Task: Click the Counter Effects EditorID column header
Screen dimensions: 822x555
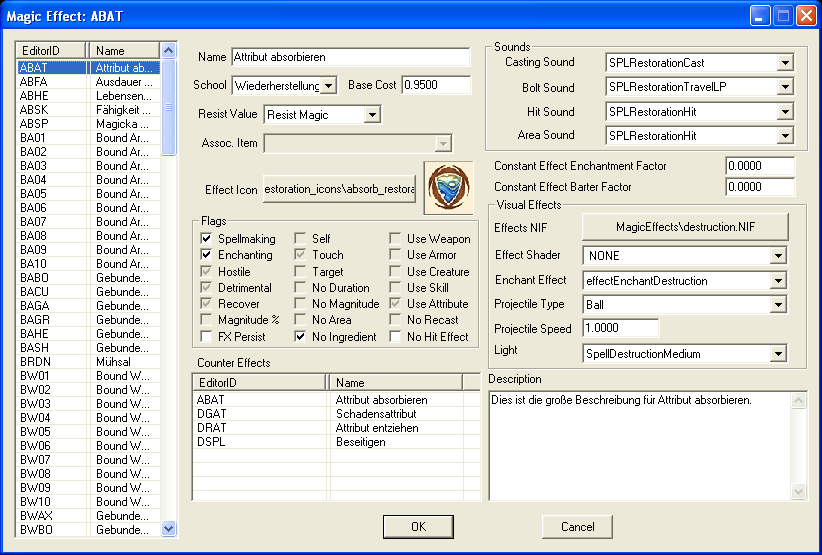Action: tap(260, 383)
